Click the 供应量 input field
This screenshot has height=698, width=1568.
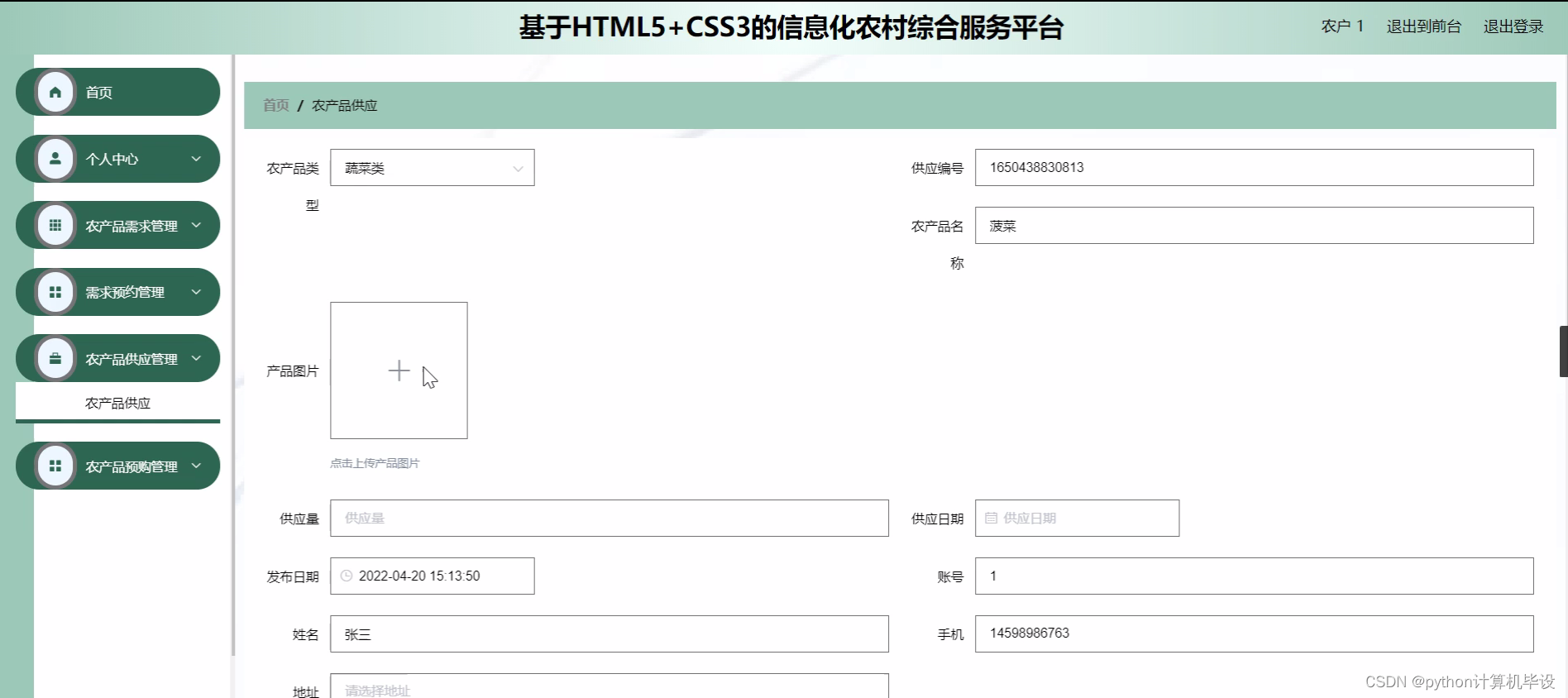(610, 518)
